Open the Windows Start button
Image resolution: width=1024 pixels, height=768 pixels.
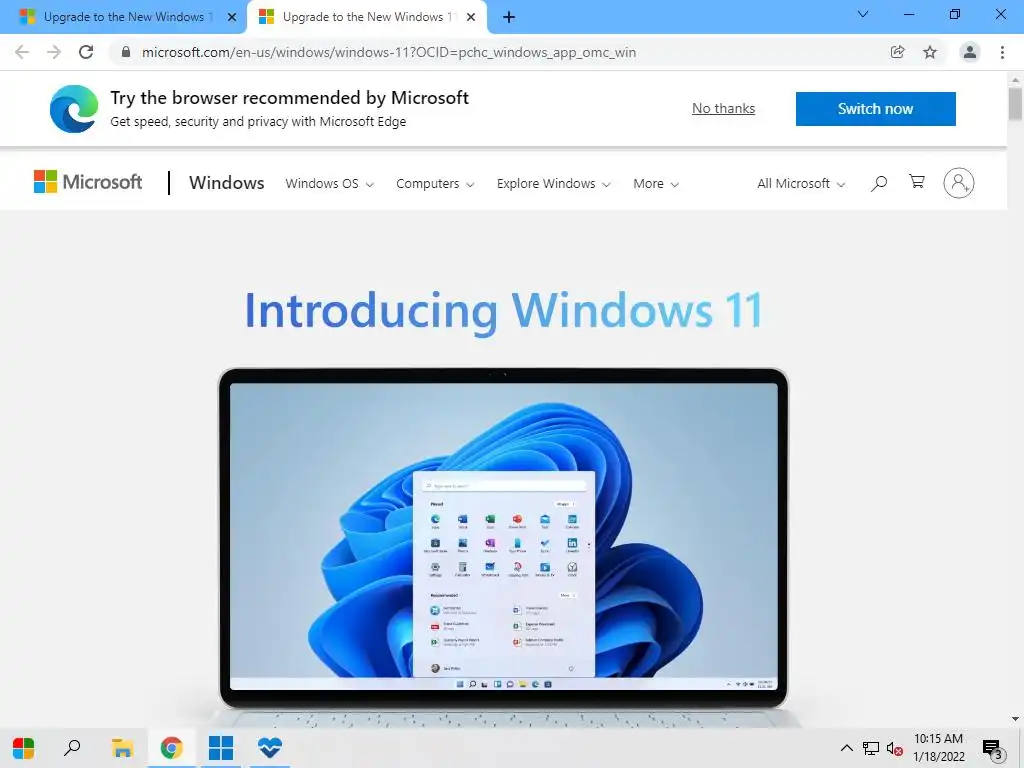(x=24, y=748)
